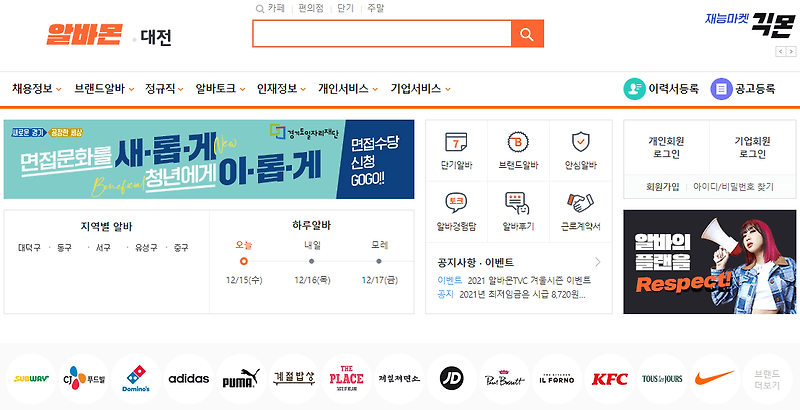Select 유성구 in 지역별 알바
800x410 pixels.
pos(146,248)
